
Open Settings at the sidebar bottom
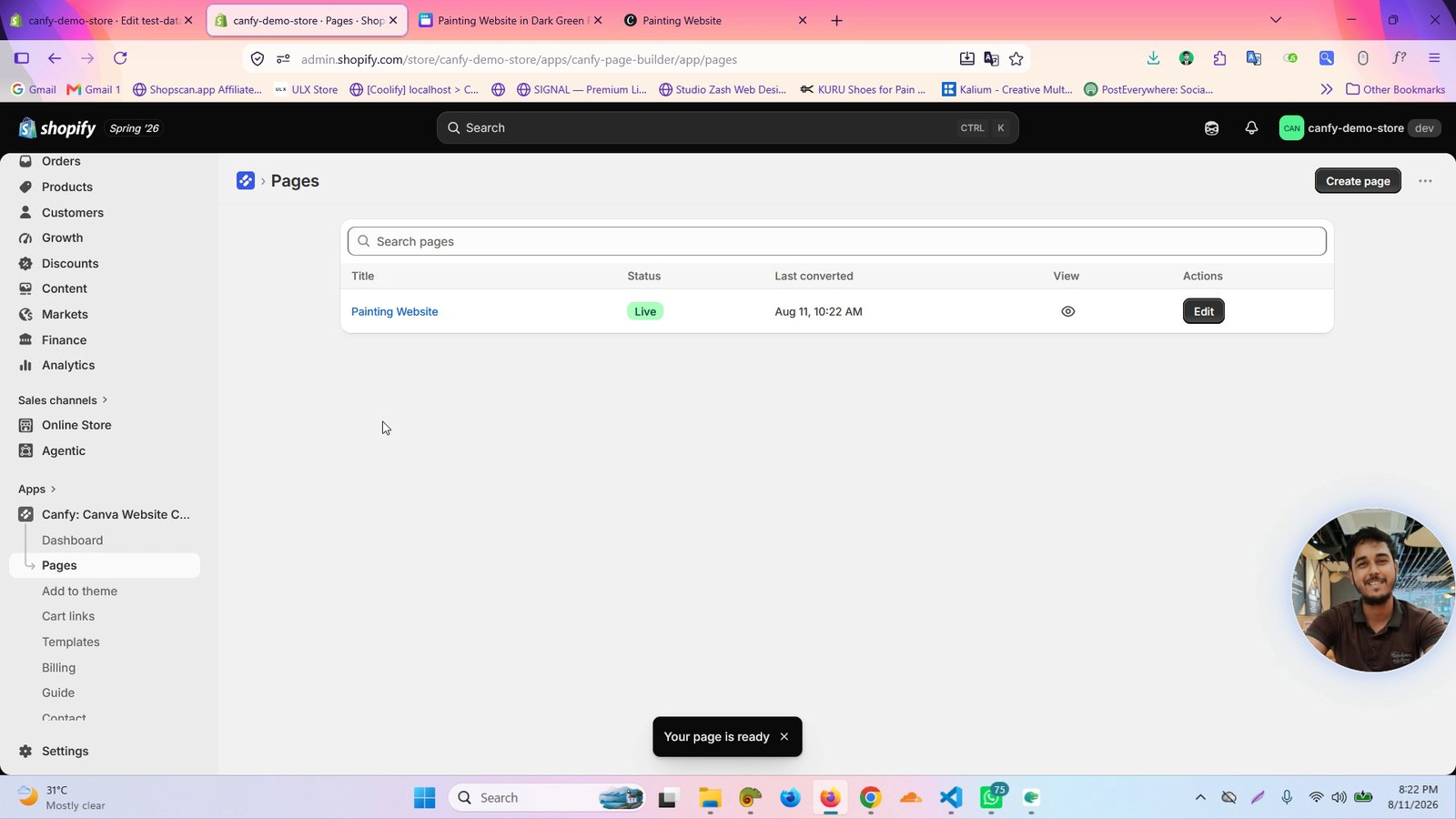pos(66,752)
